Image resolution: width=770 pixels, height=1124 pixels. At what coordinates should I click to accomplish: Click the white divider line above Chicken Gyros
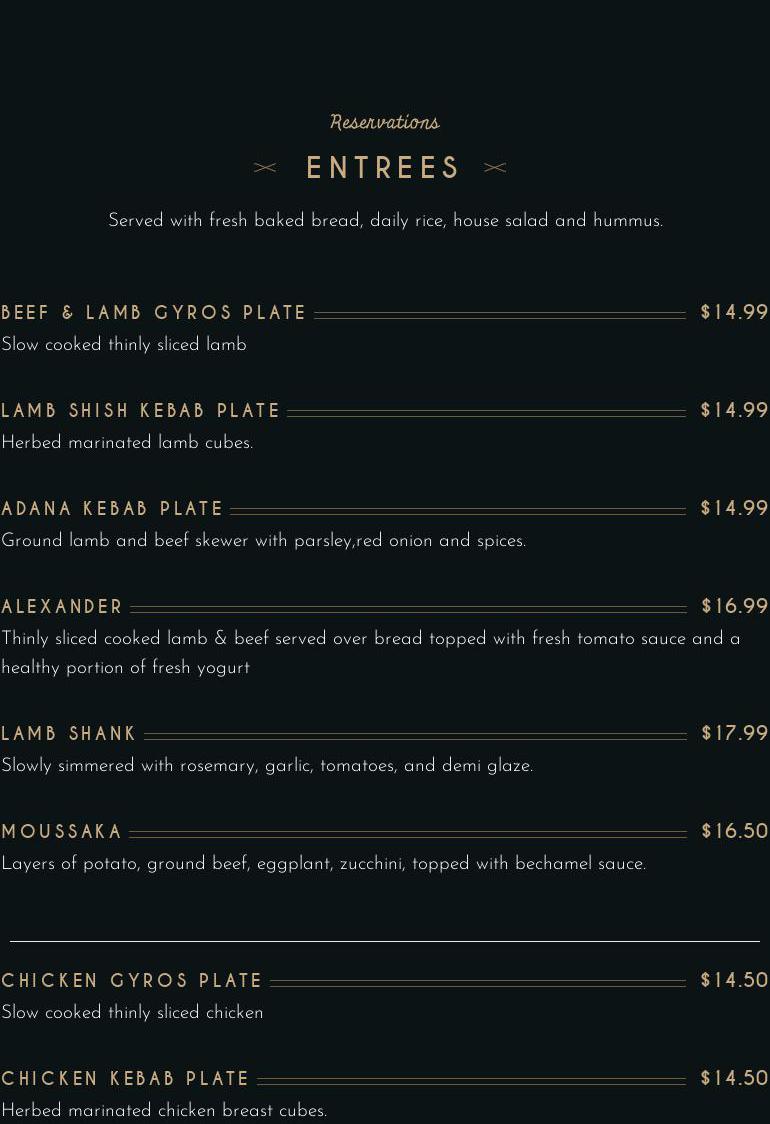385,941
